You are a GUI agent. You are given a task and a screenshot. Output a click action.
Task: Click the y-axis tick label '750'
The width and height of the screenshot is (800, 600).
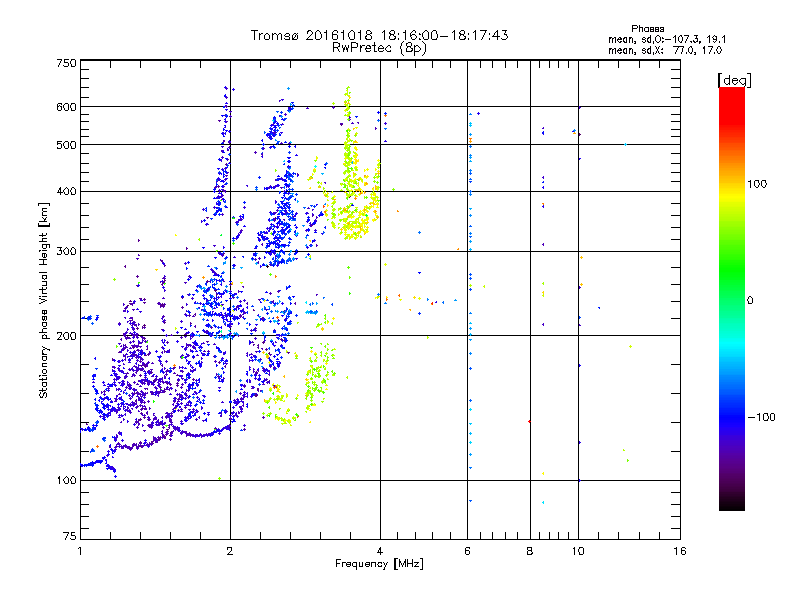coord(66,63)
